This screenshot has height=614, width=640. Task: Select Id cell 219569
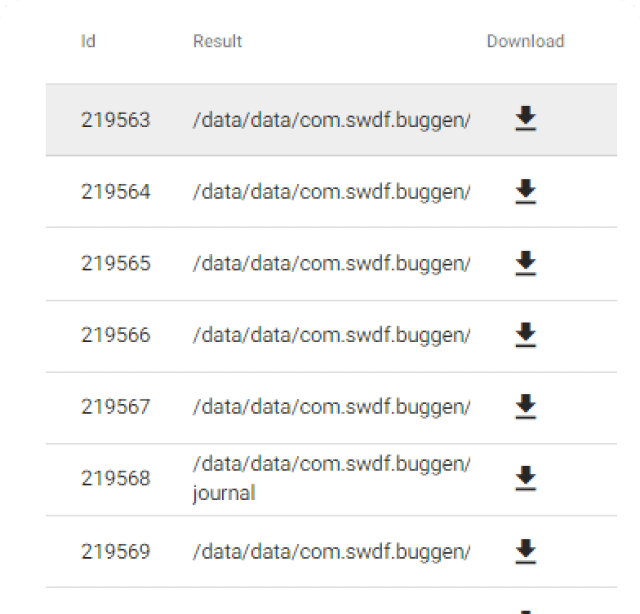pyautogui.click(x=116, y=552)
